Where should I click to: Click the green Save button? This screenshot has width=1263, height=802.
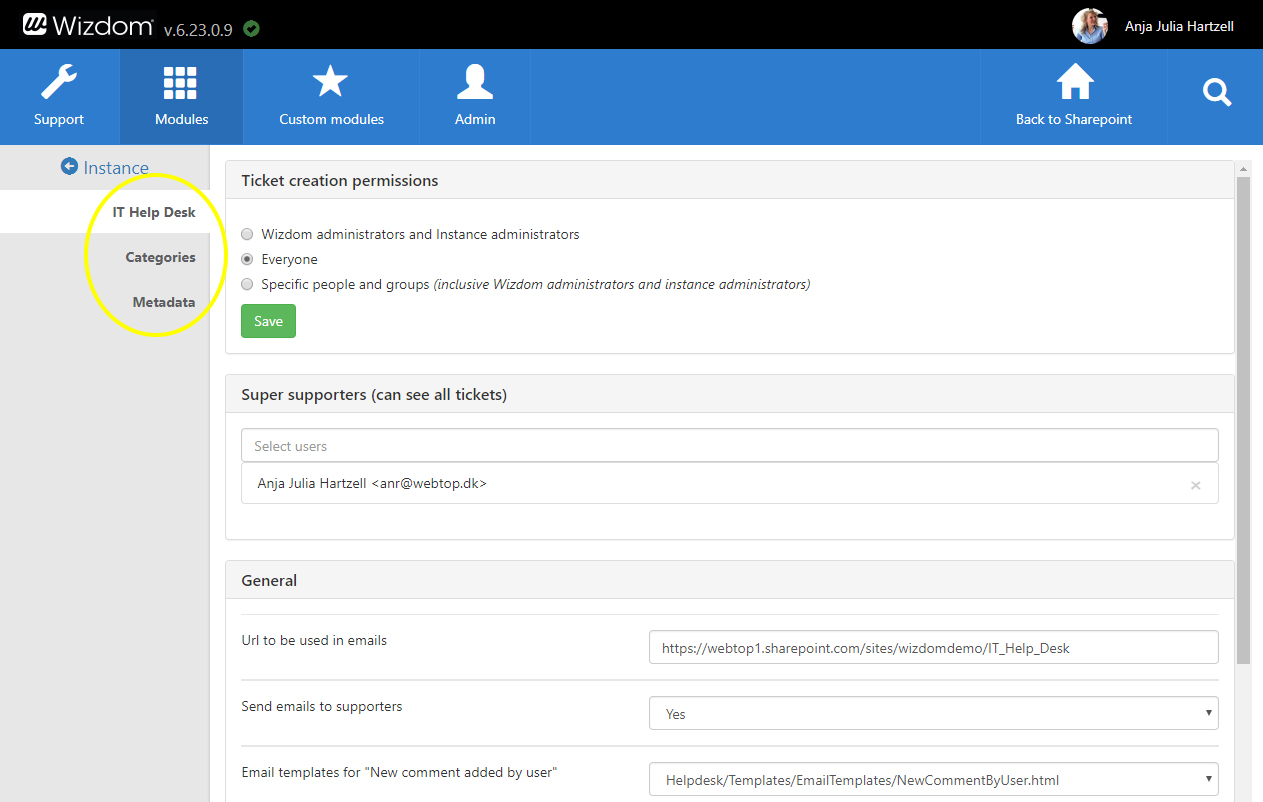(x=268, y=321)
